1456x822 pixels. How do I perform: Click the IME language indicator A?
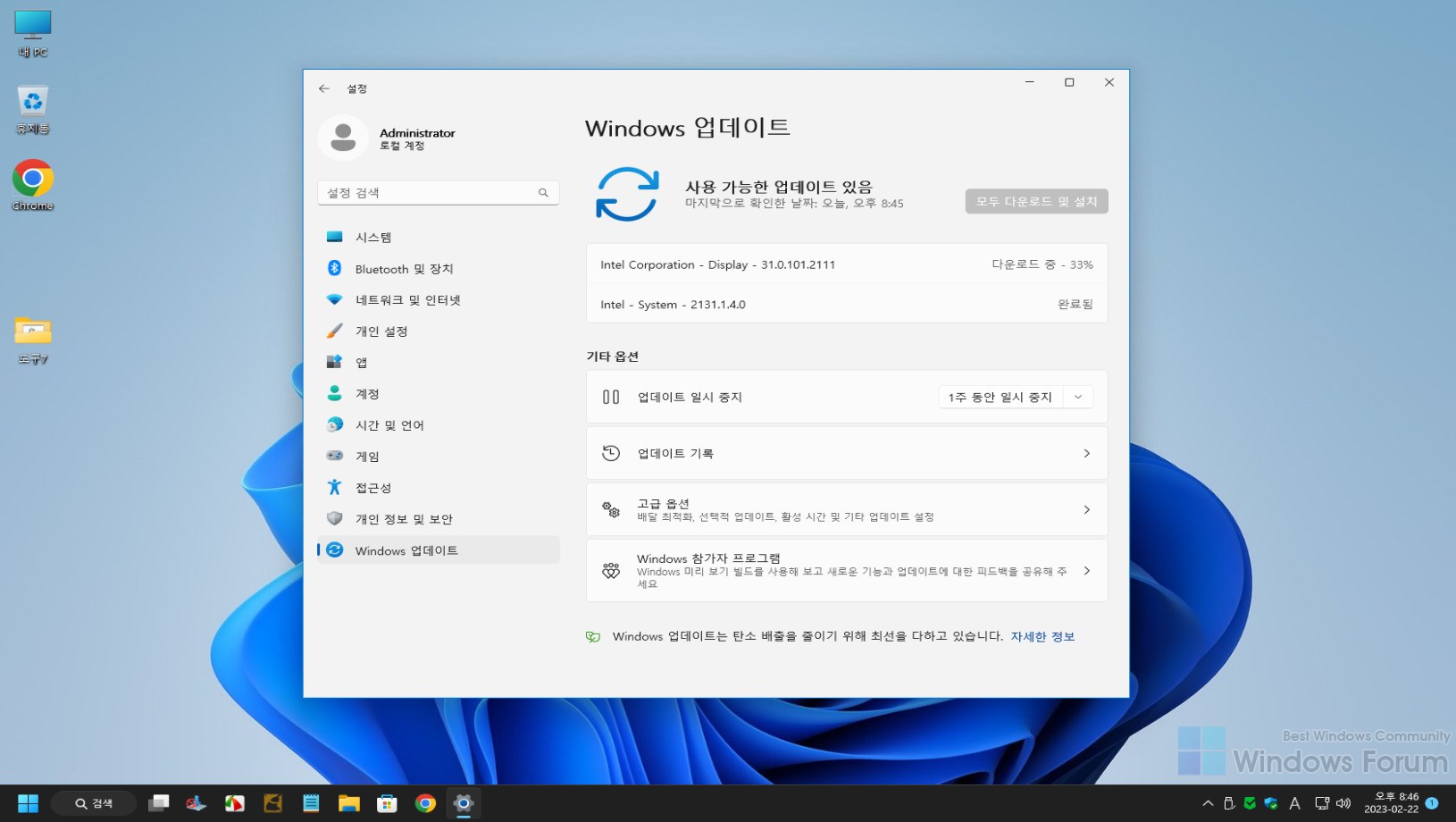pyautogui.click(x=1294, y=803)
